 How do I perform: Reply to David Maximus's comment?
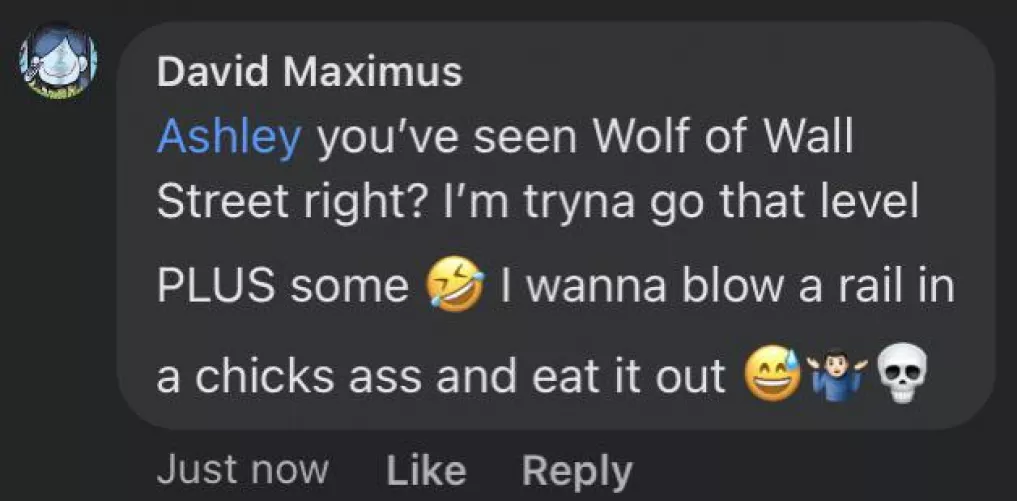click(577, 469)
